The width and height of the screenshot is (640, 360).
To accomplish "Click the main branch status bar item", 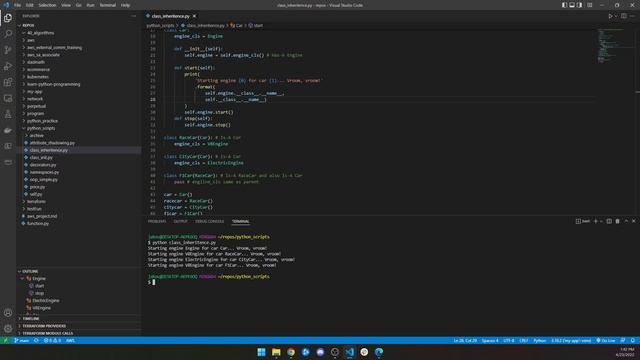I will pos(22,340).
